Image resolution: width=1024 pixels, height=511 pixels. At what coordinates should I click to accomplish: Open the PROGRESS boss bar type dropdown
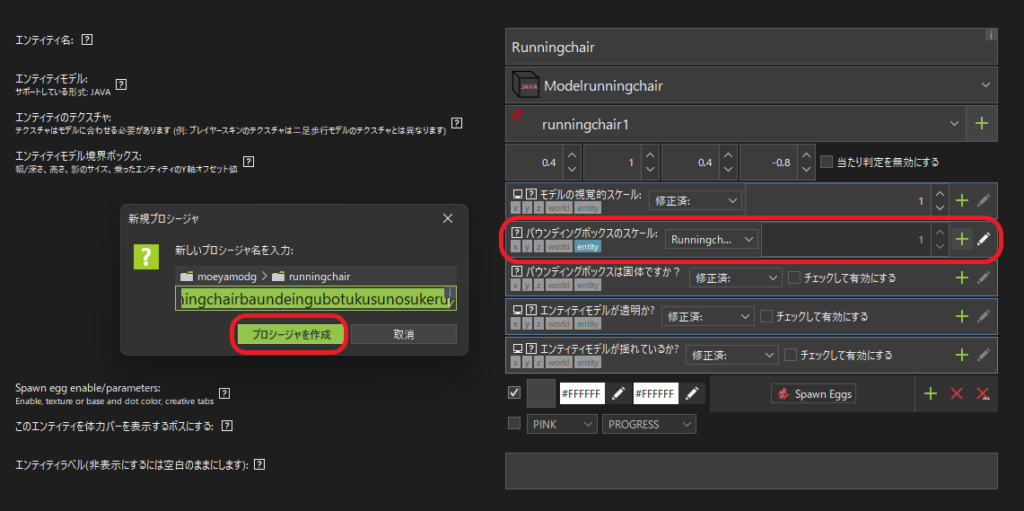pyautogui.click(x=649, y=425)
